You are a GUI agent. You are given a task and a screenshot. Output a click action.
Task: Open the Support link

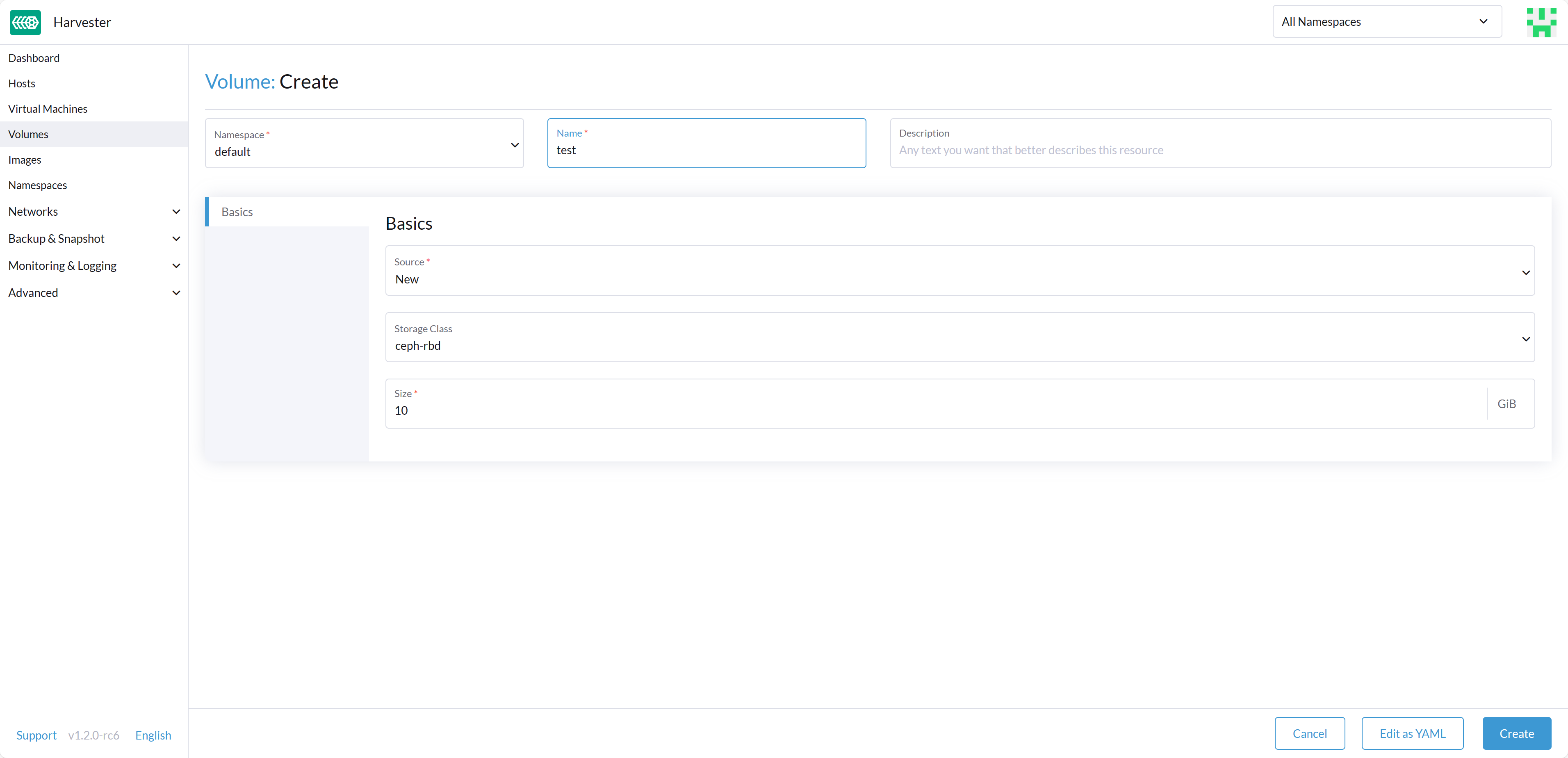[x=36, y=735]
